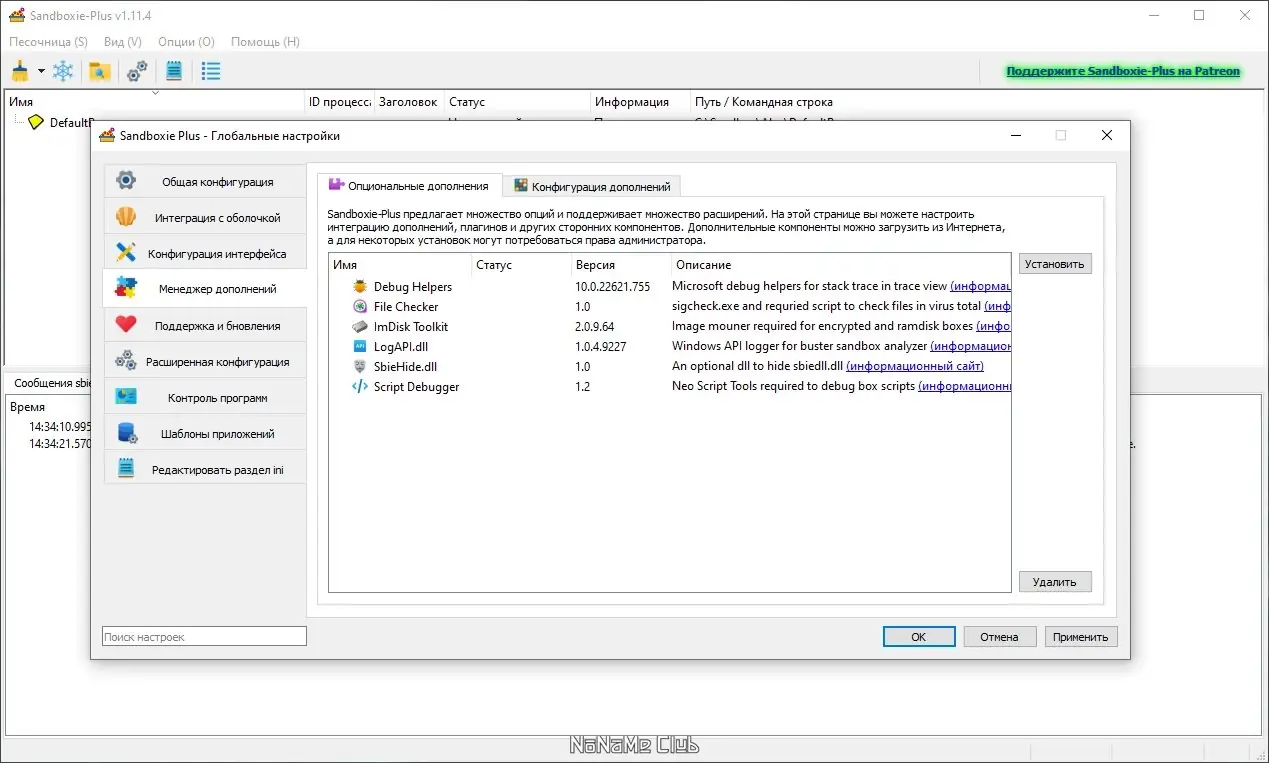1269x763 pixels.
Task: Click the Контроль программ sidebar icon
Action: tap(126, 397)
